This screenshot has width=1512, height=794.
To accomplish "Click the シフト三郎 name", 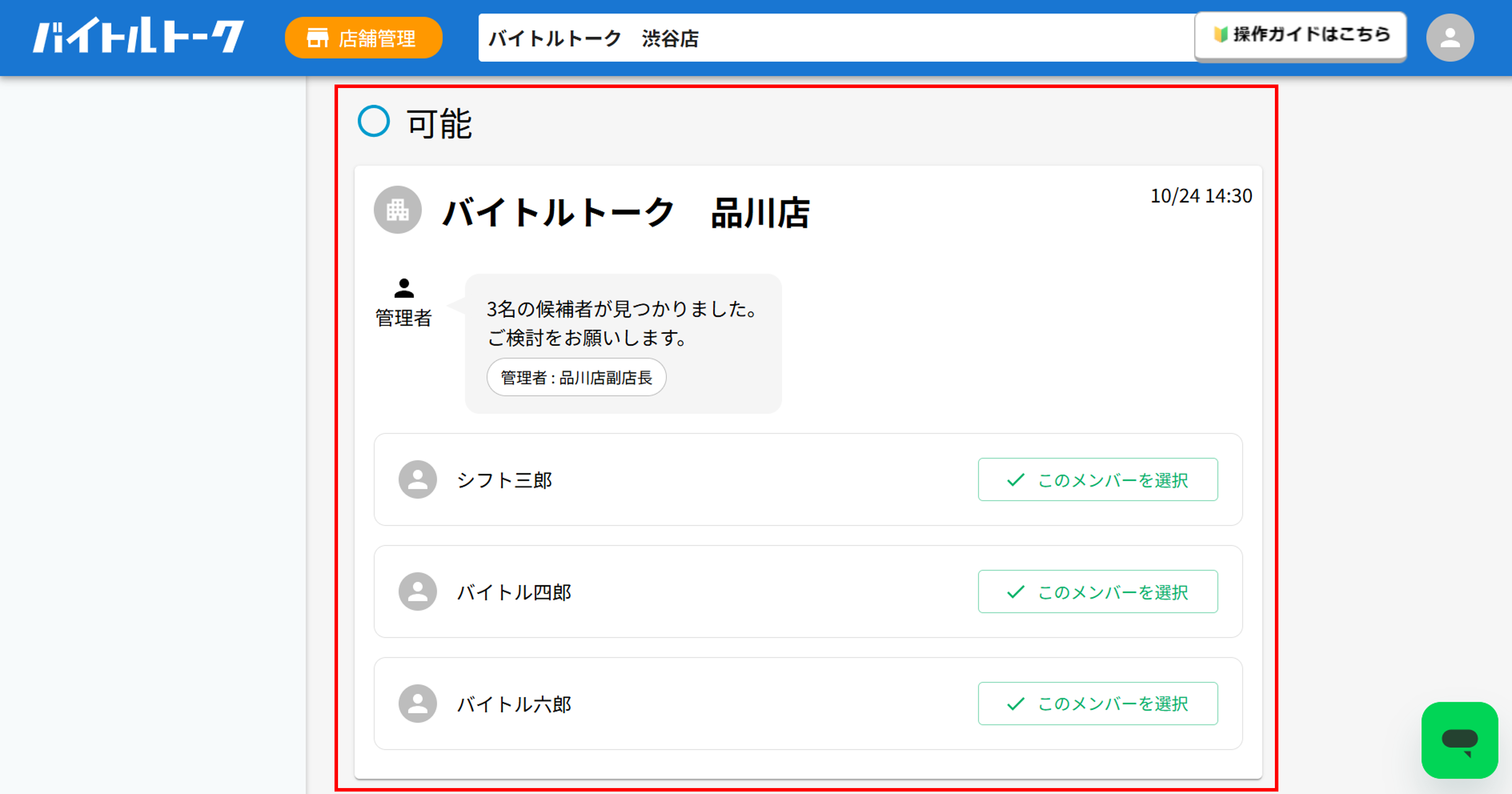I will pyautogui.click(x=504, y=480).
